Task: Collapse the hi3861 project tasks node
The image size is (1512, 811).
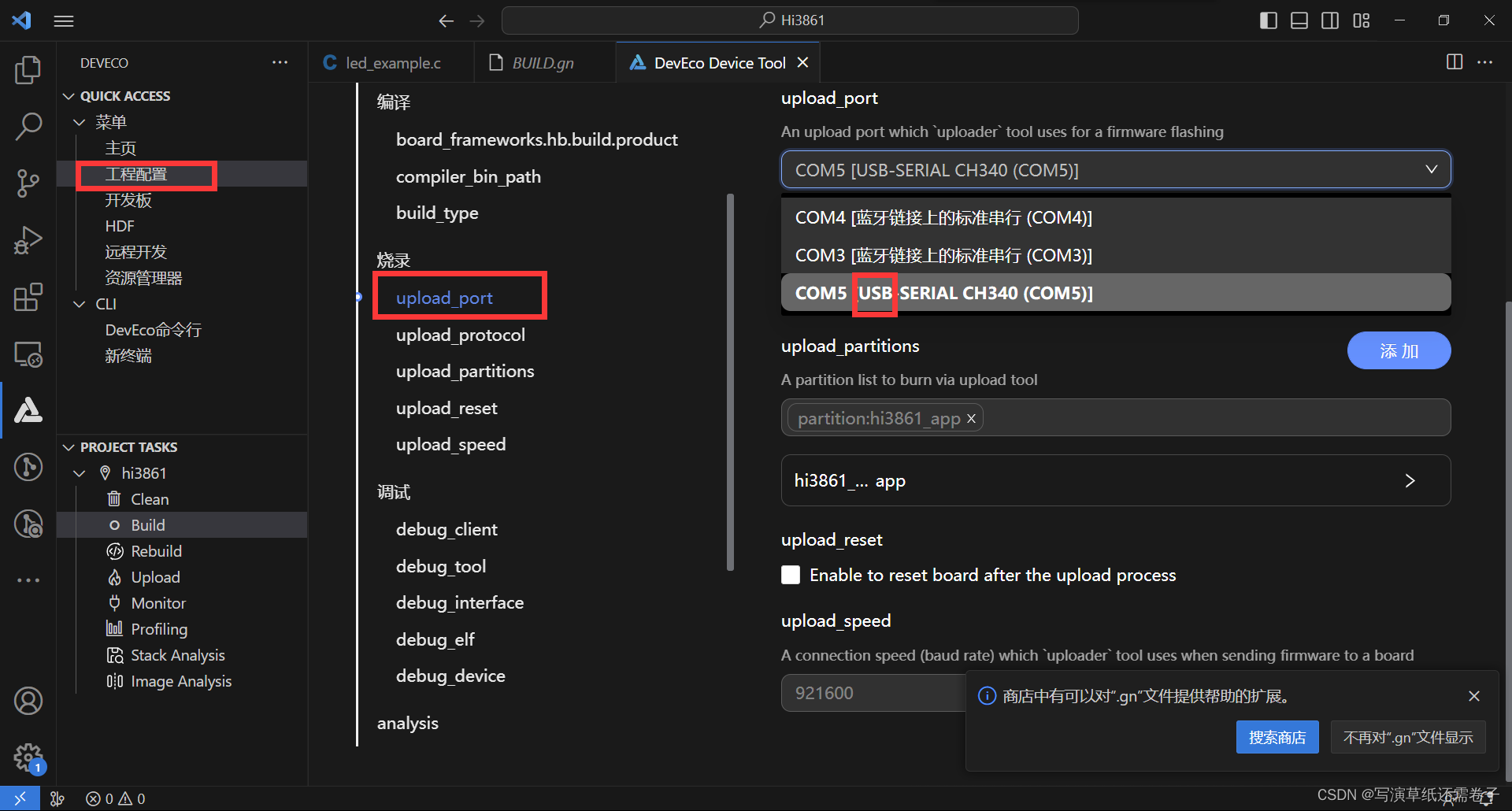Action: (x=79, y=473)
